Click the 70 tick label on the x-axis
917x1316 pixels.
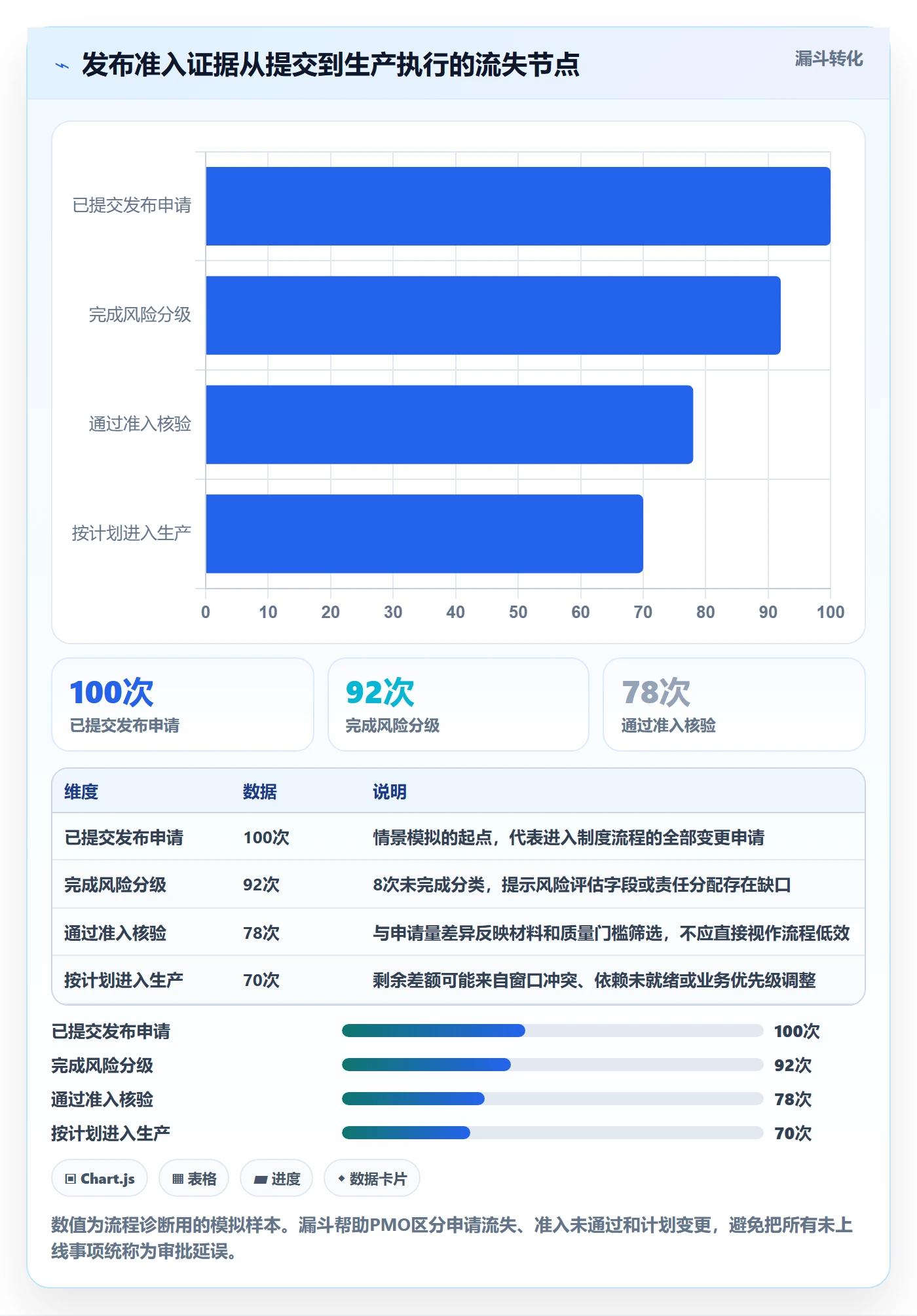click(643, 612)
